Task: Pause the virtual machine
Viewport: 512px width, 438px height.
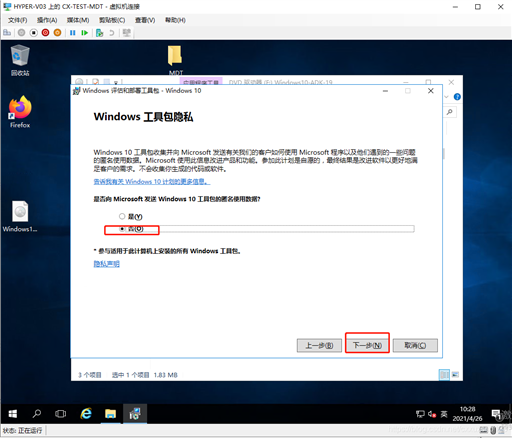Action: (73, 33)
